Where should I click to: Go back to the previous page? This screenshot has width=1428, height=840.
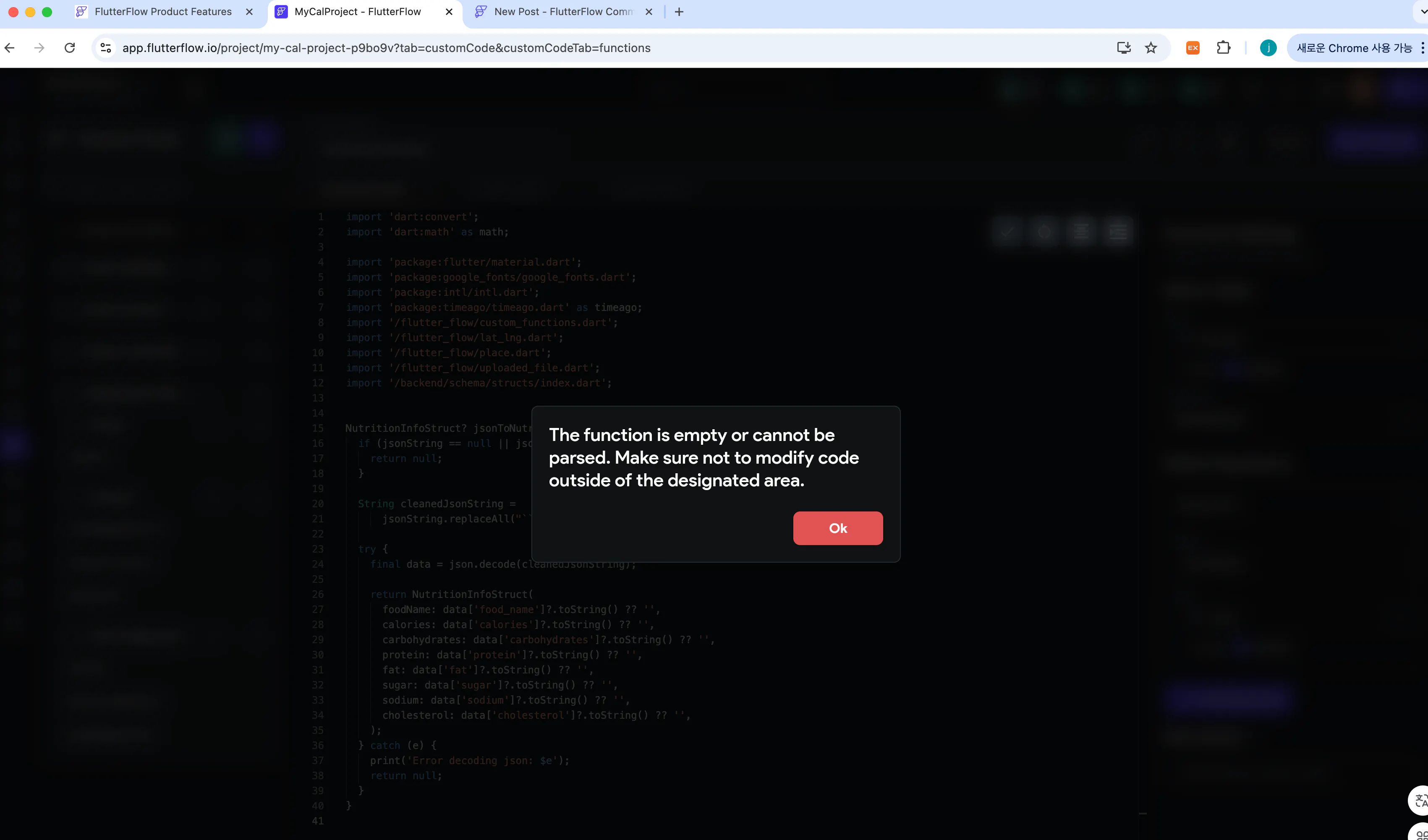point(10,48)
